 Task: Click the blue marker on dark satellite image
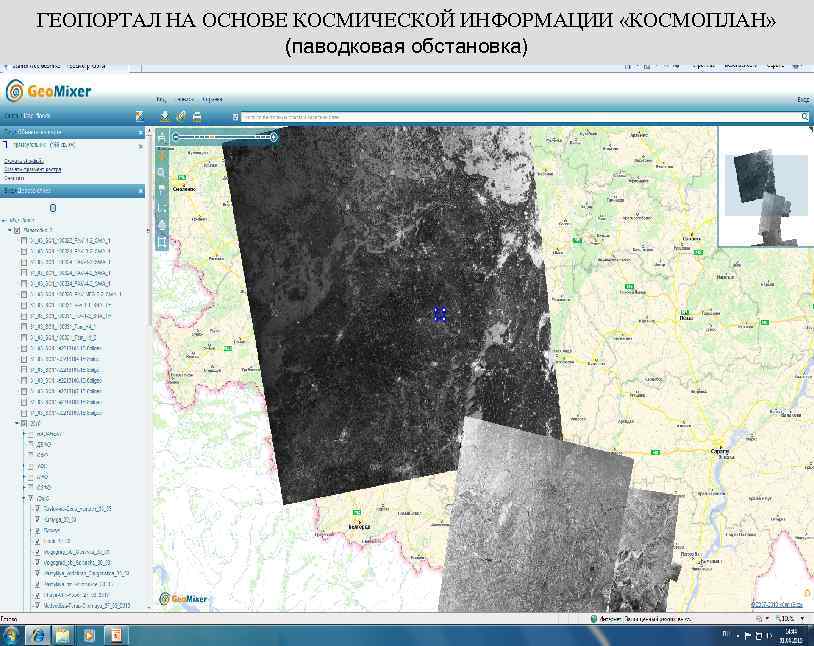coord(440,314)
